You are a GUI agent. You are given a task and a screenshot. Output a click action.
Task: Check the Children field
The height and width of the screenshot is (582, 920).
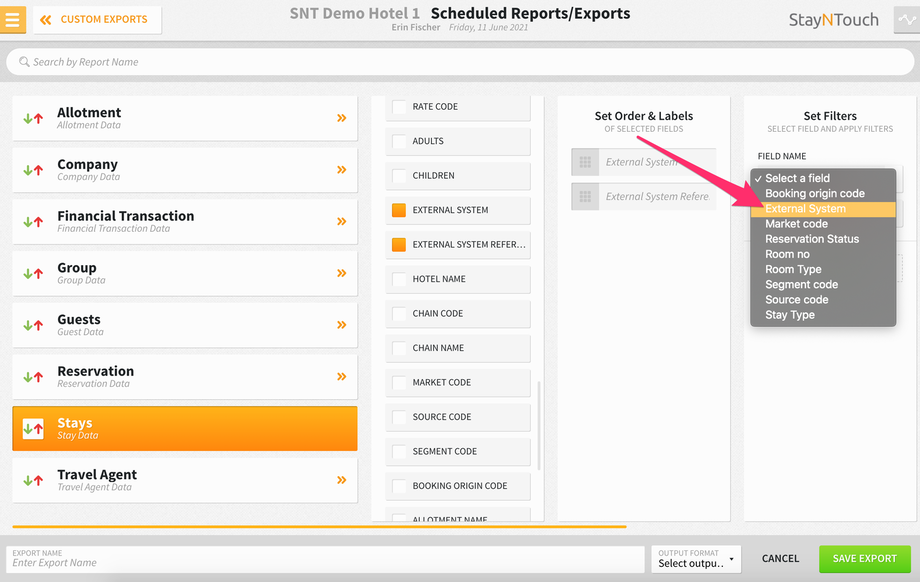(x=399, y=175)
